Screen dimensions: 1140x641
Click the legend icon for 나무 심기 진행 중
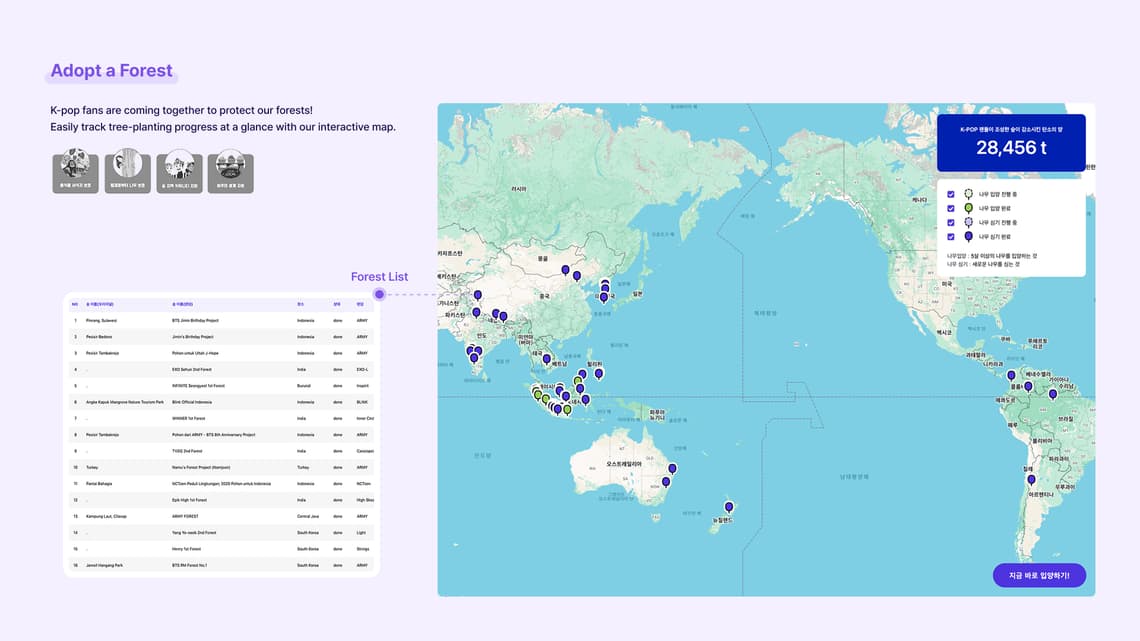(x=968, y=222)
